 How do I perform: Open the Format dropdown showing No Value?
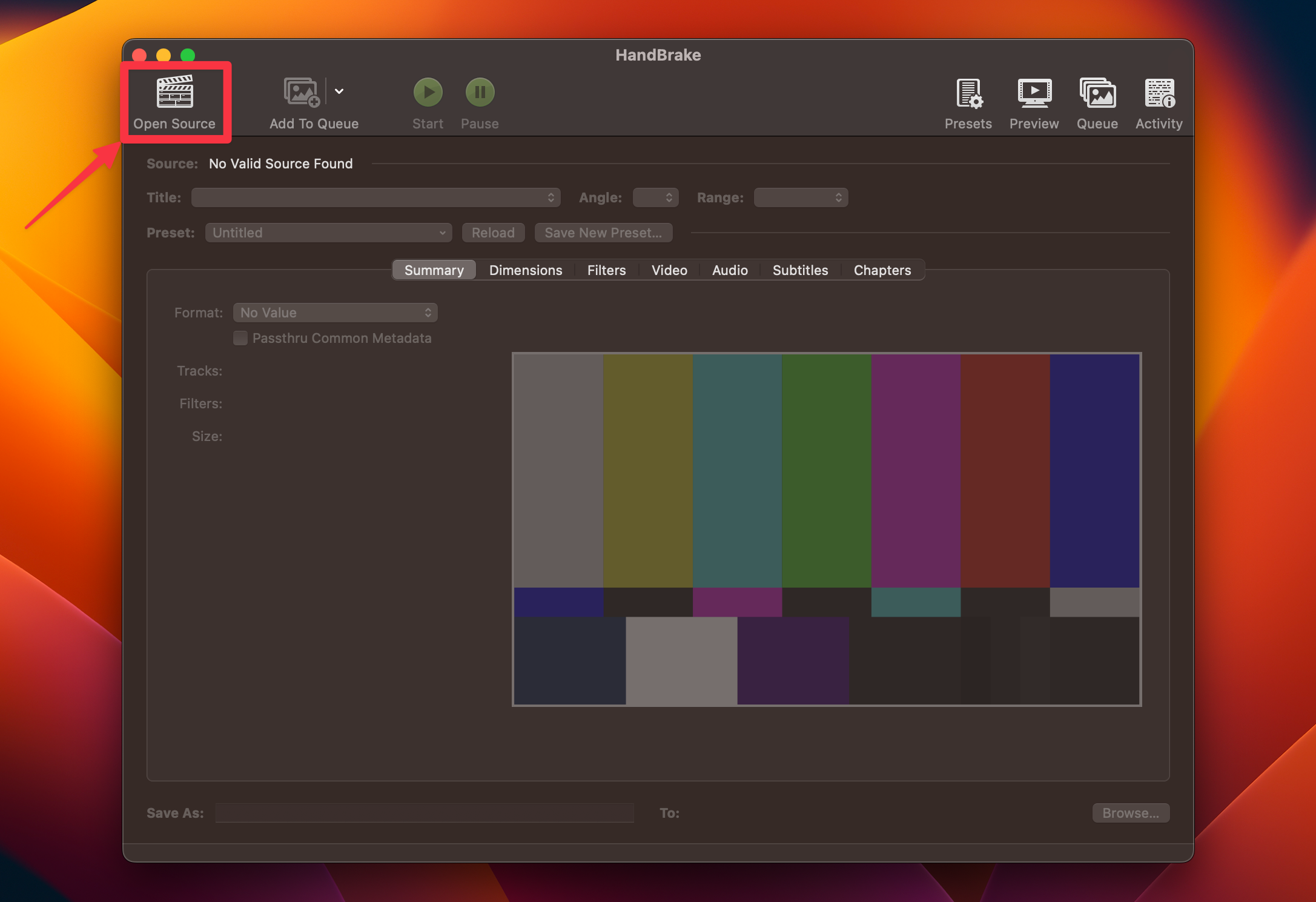[336, 313]
